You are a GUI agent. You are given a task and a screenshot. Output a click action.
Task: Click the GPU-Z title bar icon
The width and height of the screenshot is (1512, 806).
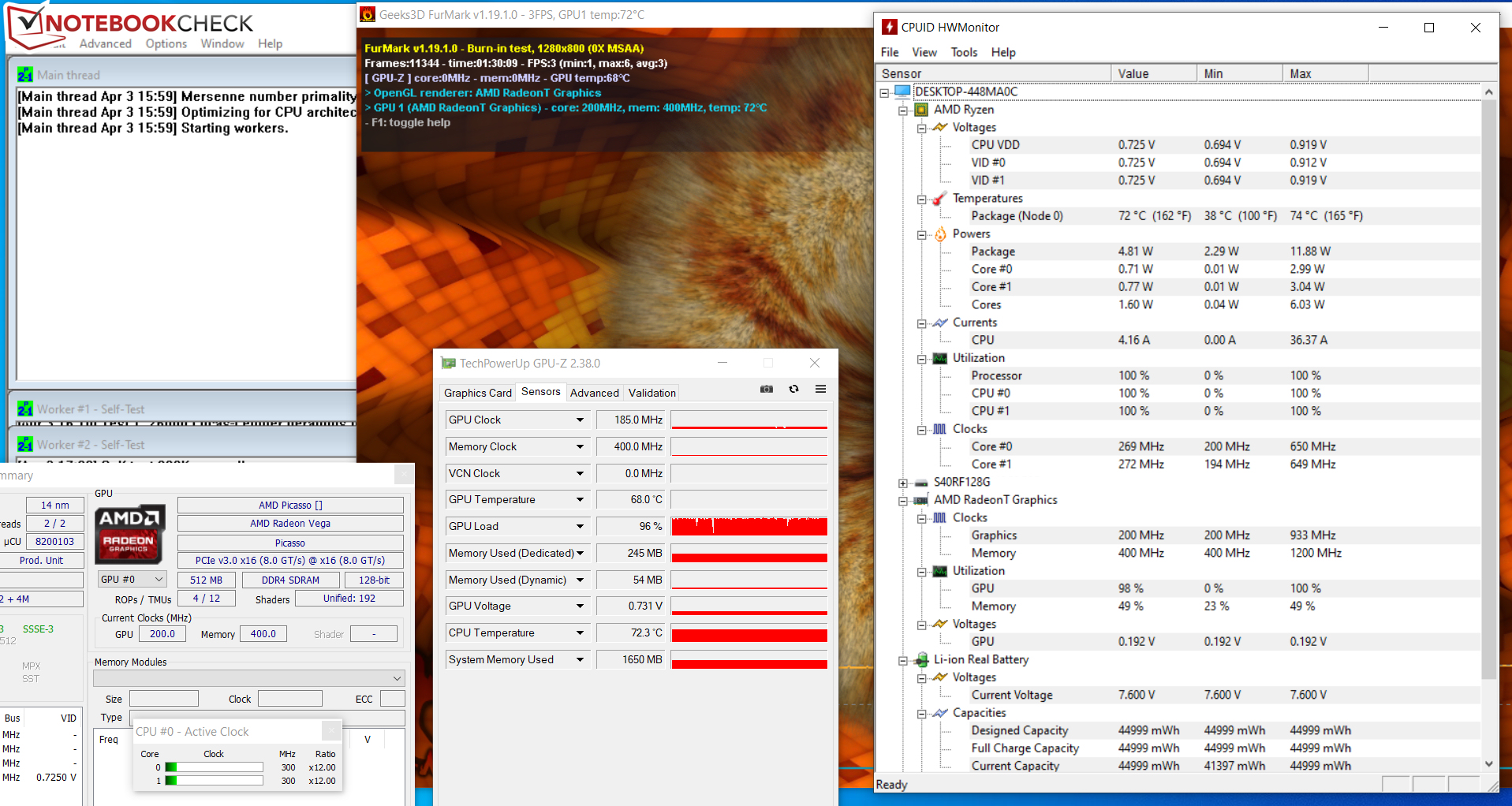click(x=449, y=364)
